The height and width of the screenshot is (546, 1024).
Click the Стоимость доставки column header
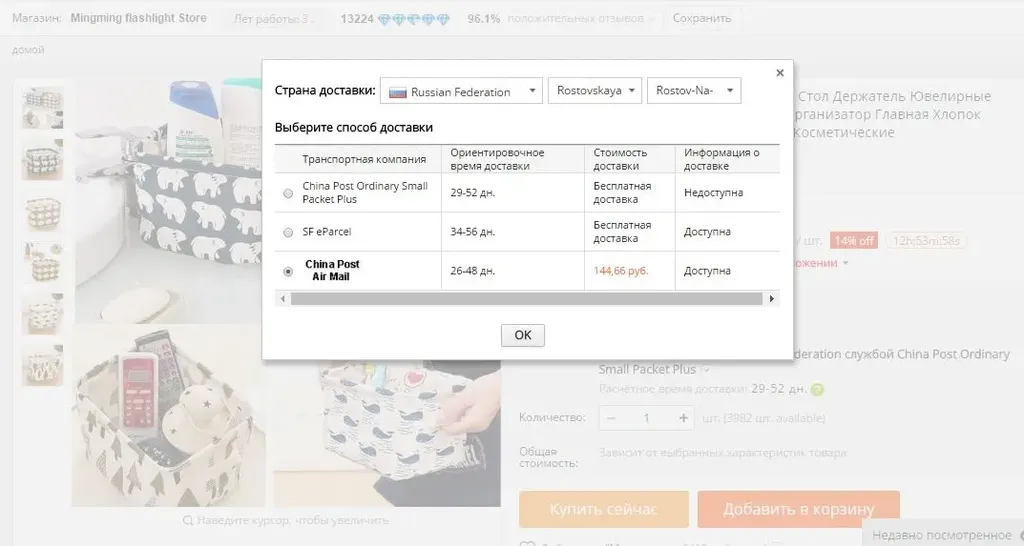pyautogui.click(x=620, y=159)
